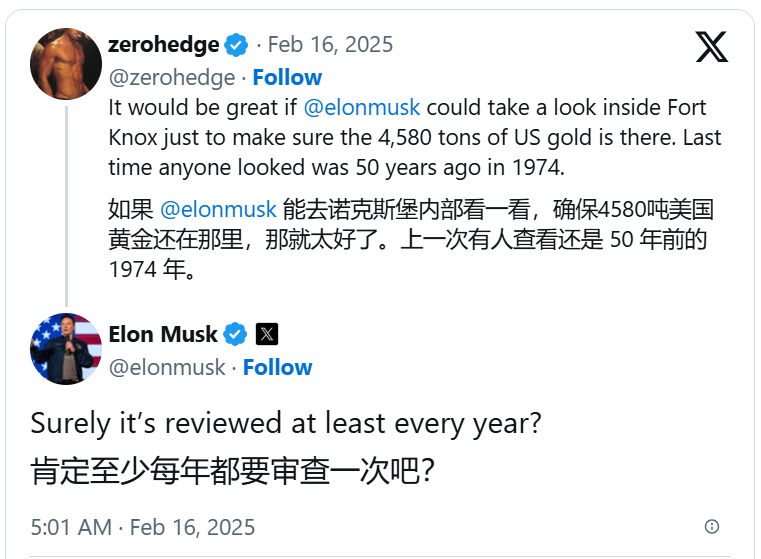Follow the zerohedge account
The width and height of the screenshot is (761, 559).
(287, 77)
